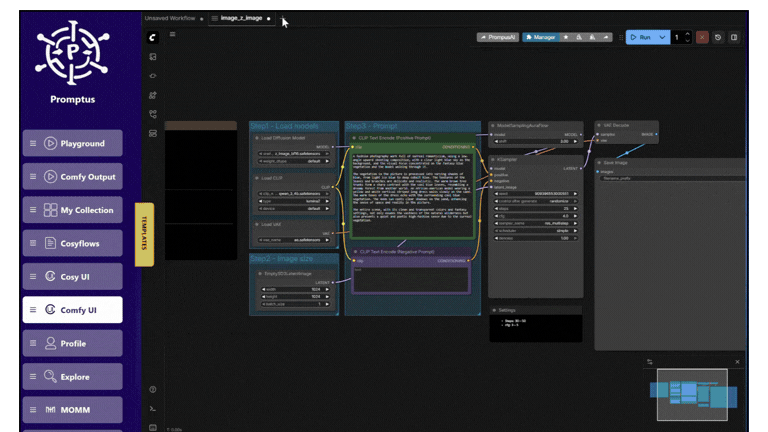768x432 pixels.
Task: Open the Run button dropdown arrow
Action: point(662,37)
